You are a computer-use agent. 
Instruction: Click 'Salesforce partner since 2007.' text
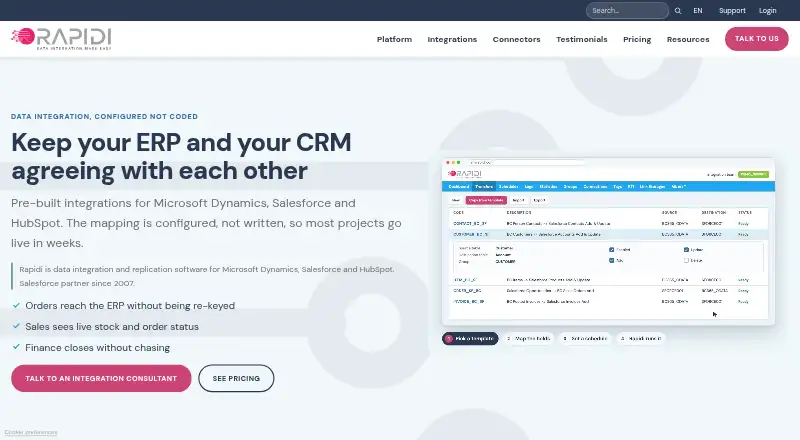pos(77,283)
